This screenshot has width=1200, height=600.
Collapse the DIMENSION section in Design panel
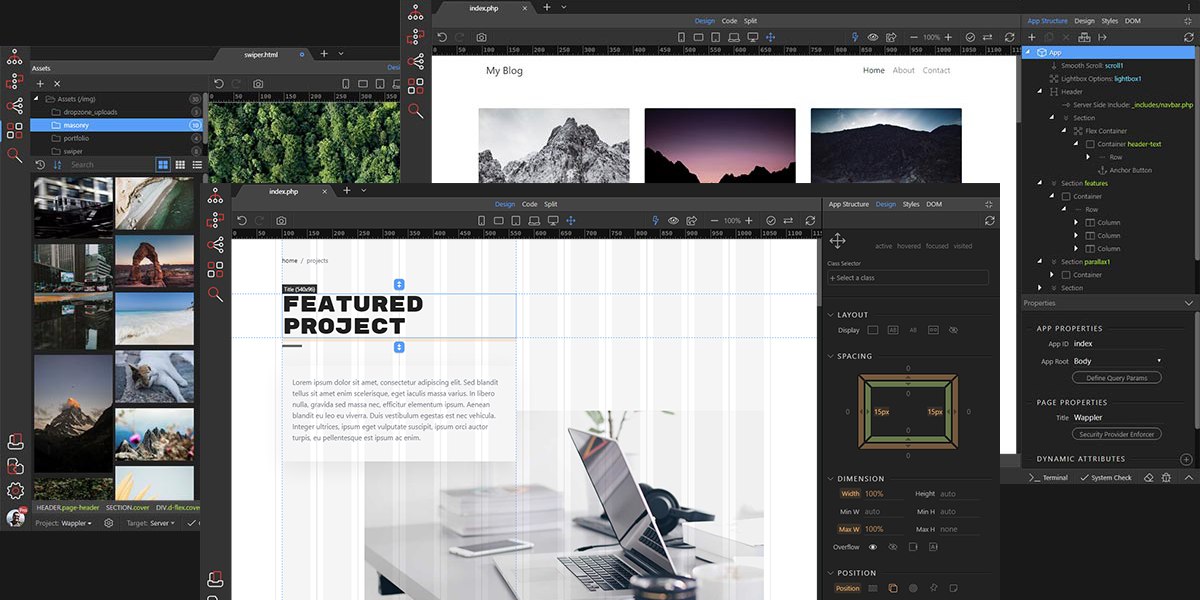click(x=831, y=479)
